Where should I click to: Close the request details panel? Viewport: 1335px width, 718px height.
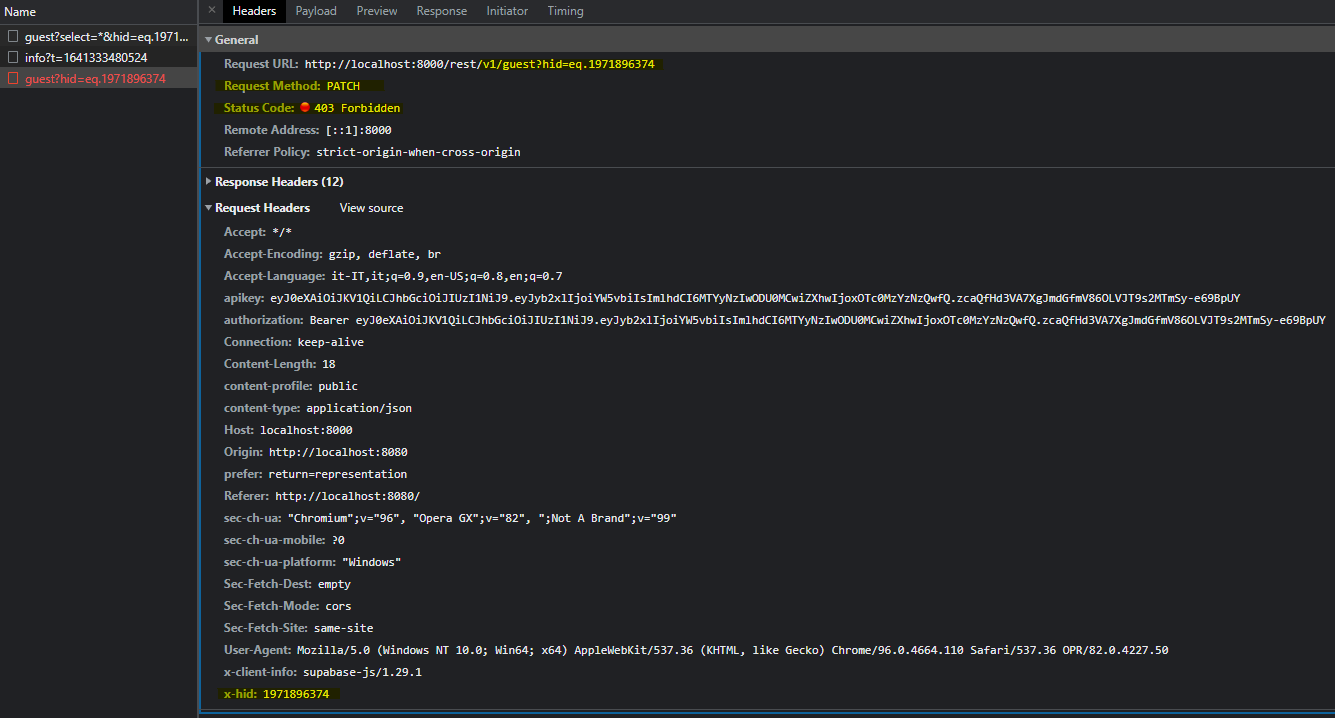(x=211, y=10)
